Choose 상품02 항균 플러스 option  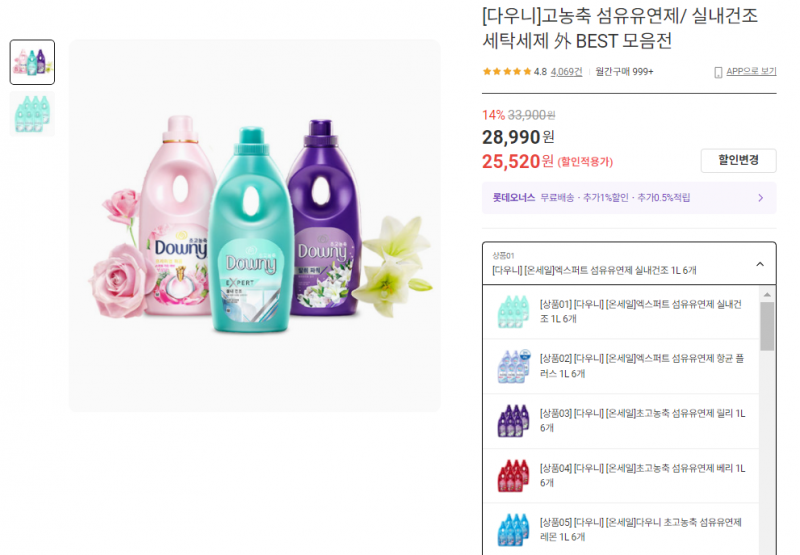click(621, 366)
